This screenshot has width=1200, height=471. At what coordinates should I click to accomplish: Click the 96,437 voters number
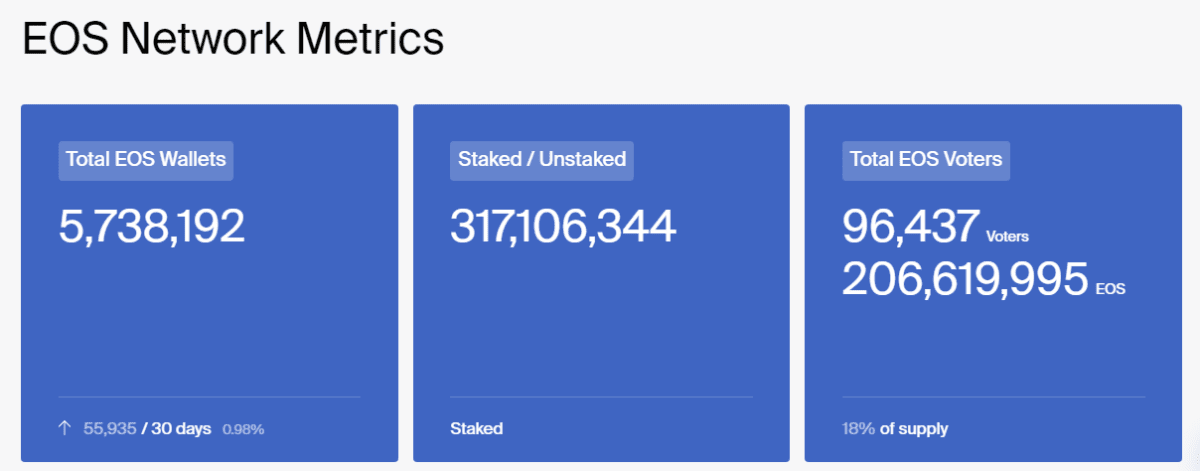pos(909,227)
